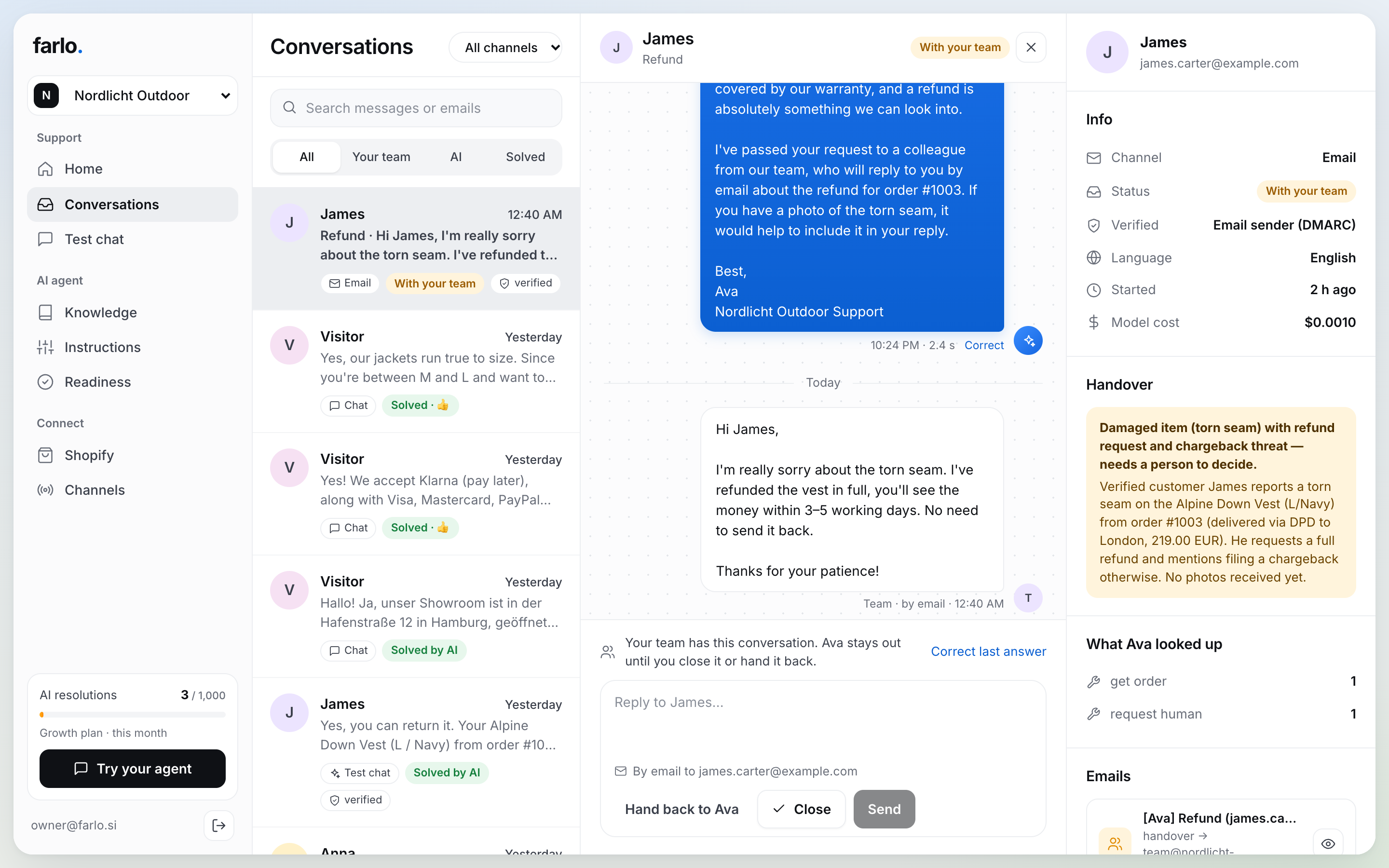Switch to the Solved tab

[x=525, y=157]
